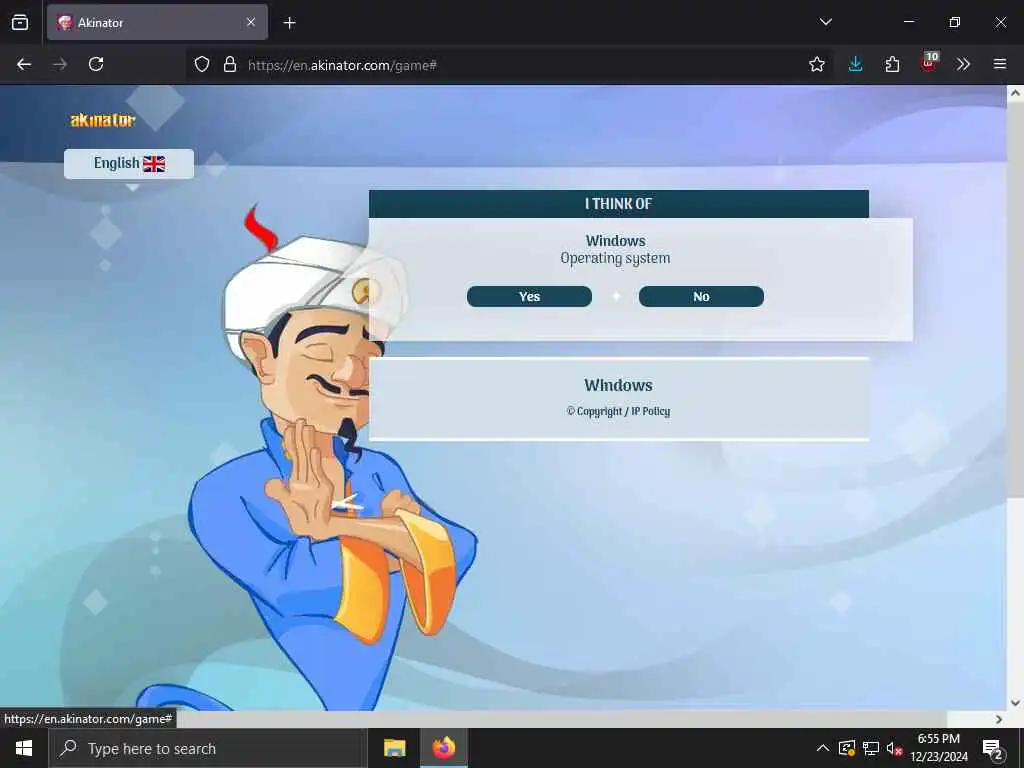Go back to the previous page

[24, 64]
